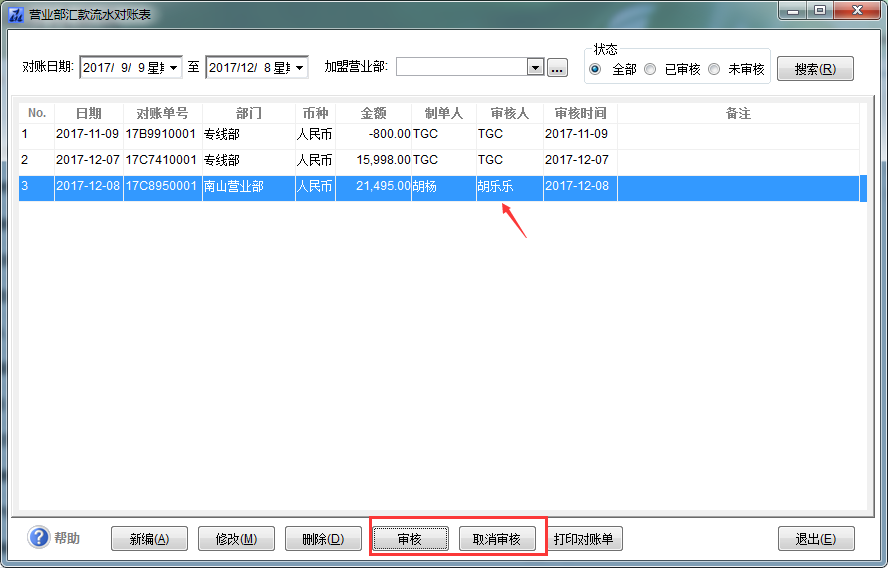This screenshot has width=888, height=568.
Task: Sort by the 审核人 column header
Action: (x=510, y=113)
